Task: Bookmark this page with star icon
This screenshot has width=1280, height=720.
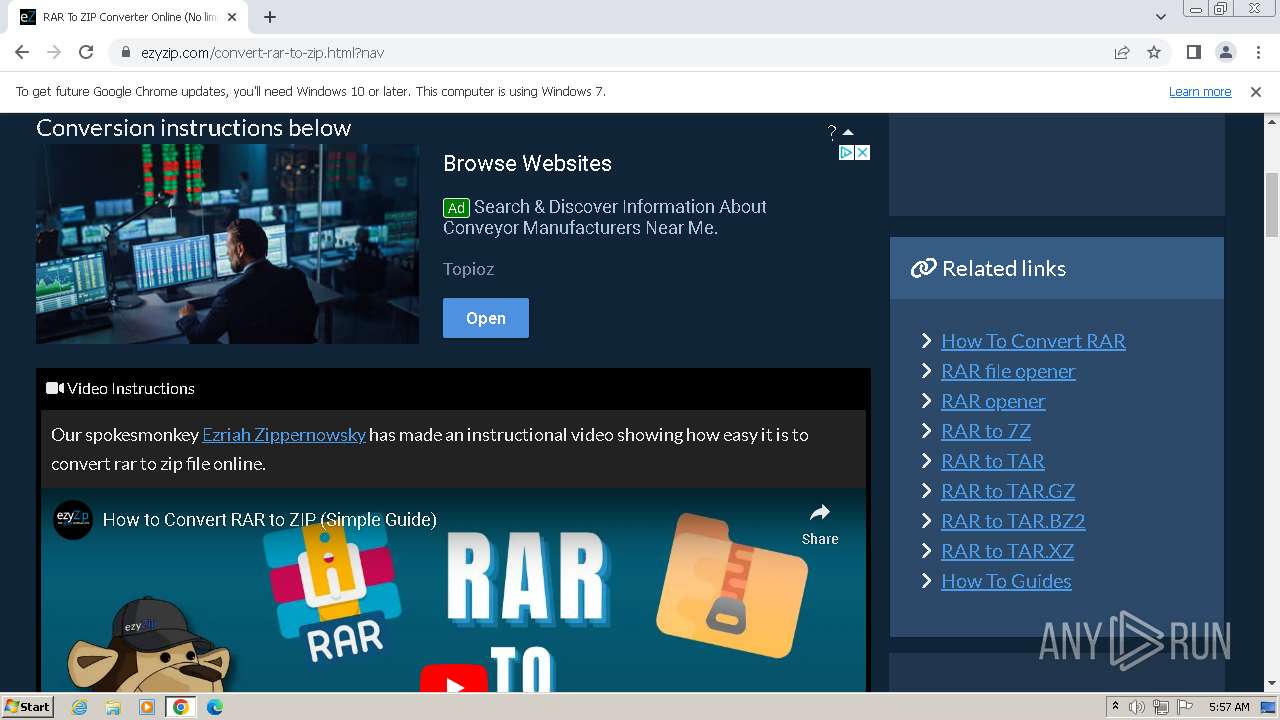Action: point(1154,52)
